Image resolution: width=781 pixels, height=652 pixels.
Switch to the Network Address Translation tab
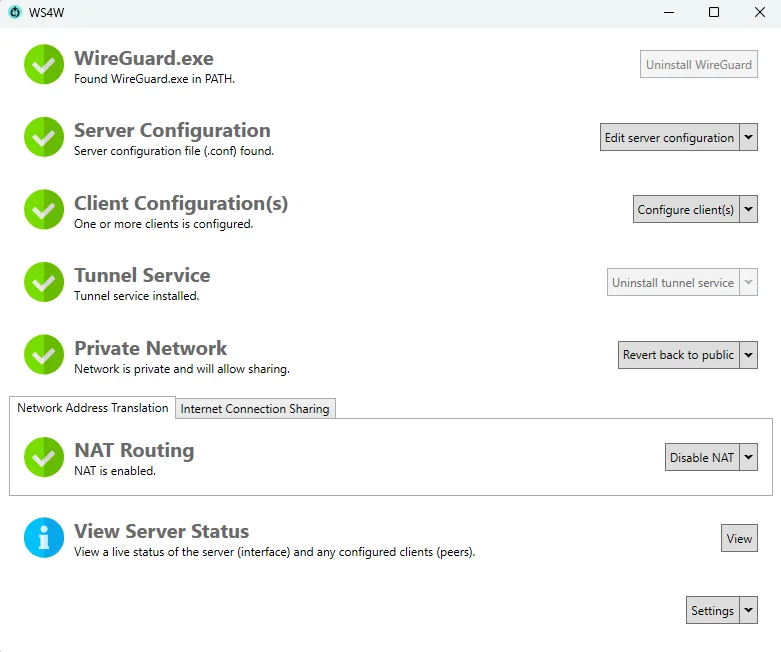click(93, 408)
